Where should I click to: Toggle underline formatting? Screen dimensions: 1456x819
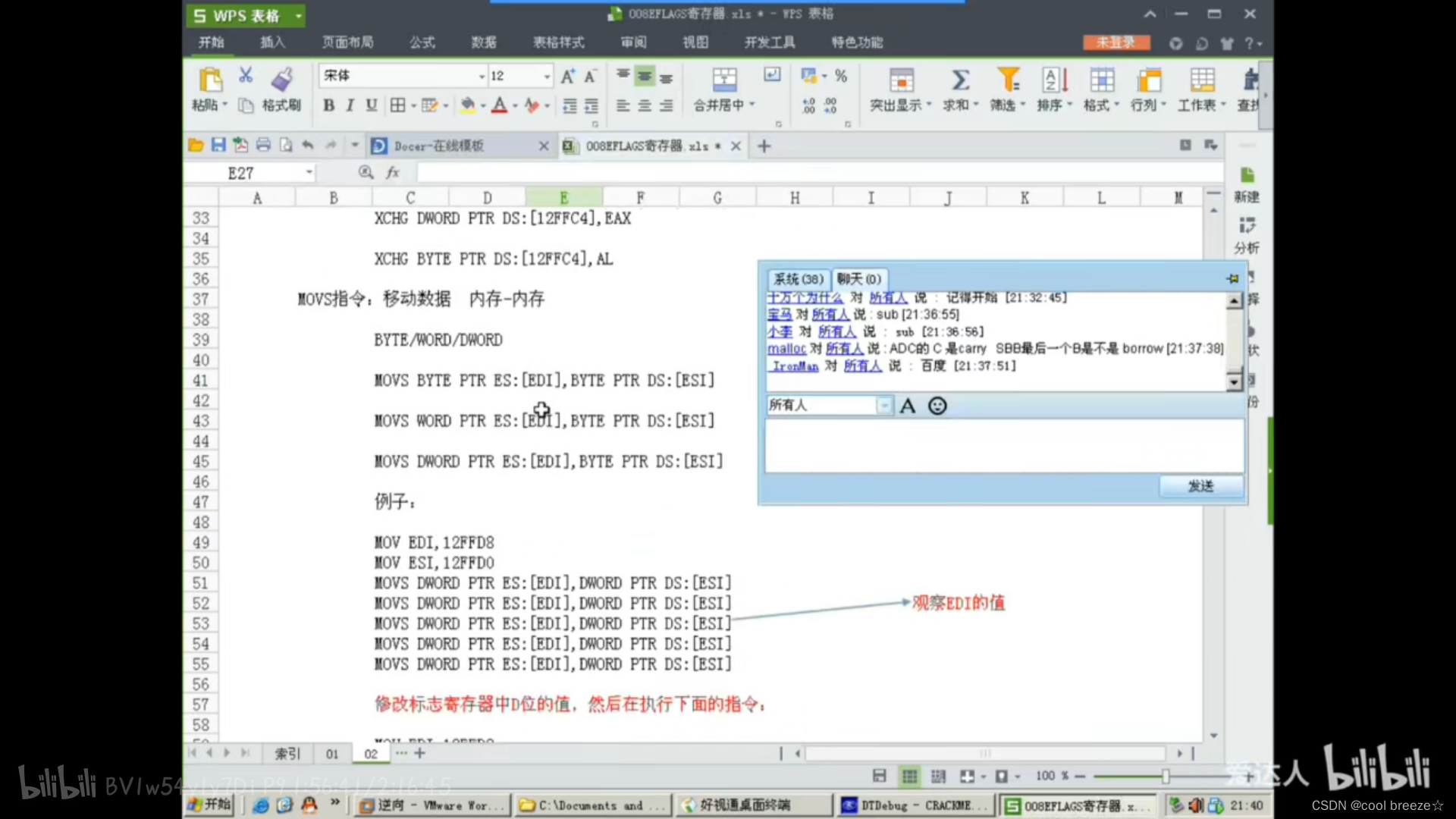click(371, 105)
